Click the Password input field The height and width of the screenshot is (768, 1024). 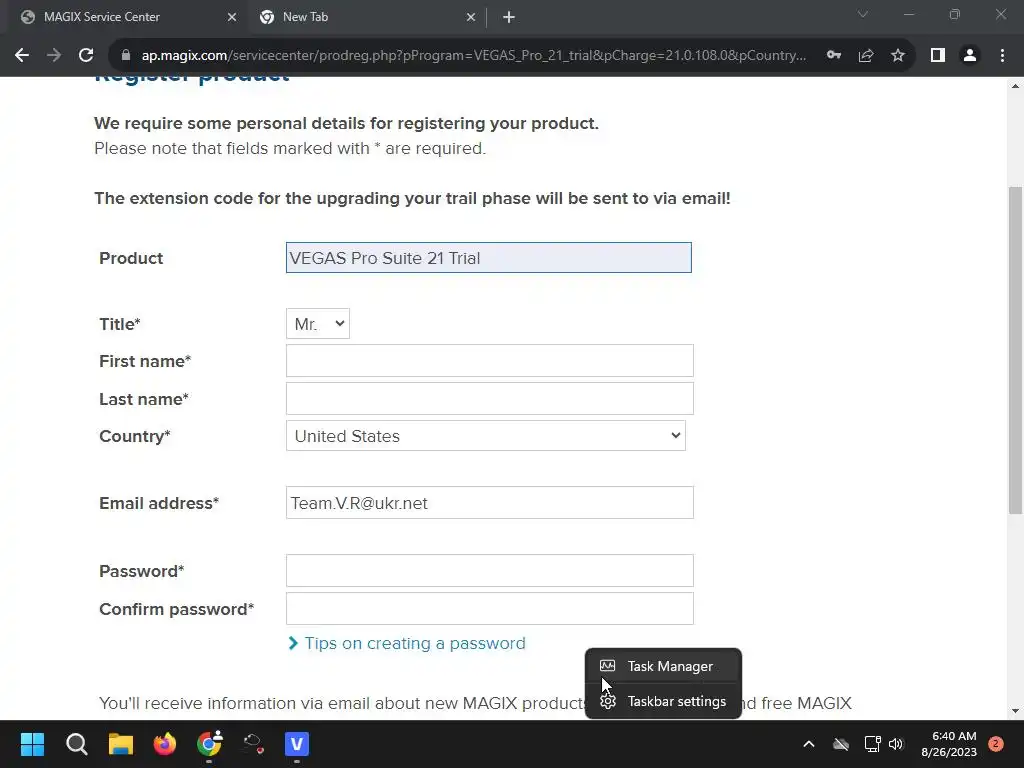(490, 571)
